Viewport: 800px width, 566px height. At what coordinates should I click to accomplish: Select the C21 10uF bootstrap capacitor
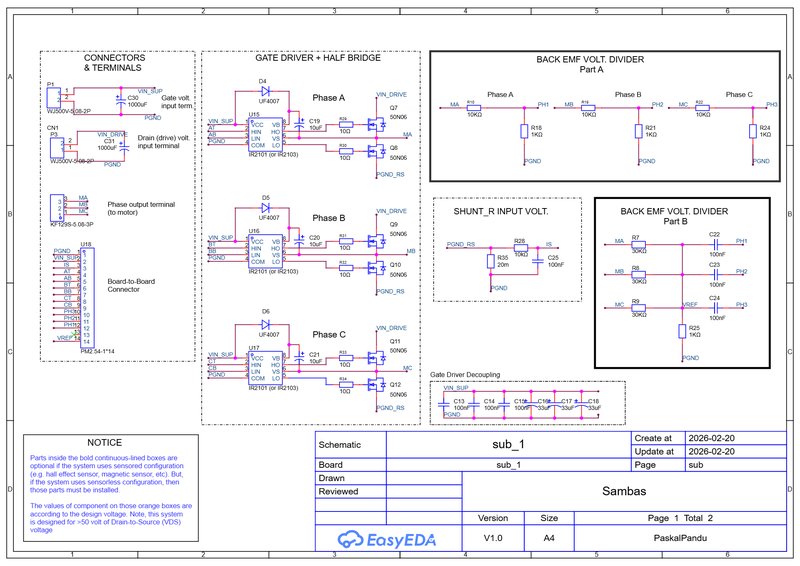click(x=299, y=358)
